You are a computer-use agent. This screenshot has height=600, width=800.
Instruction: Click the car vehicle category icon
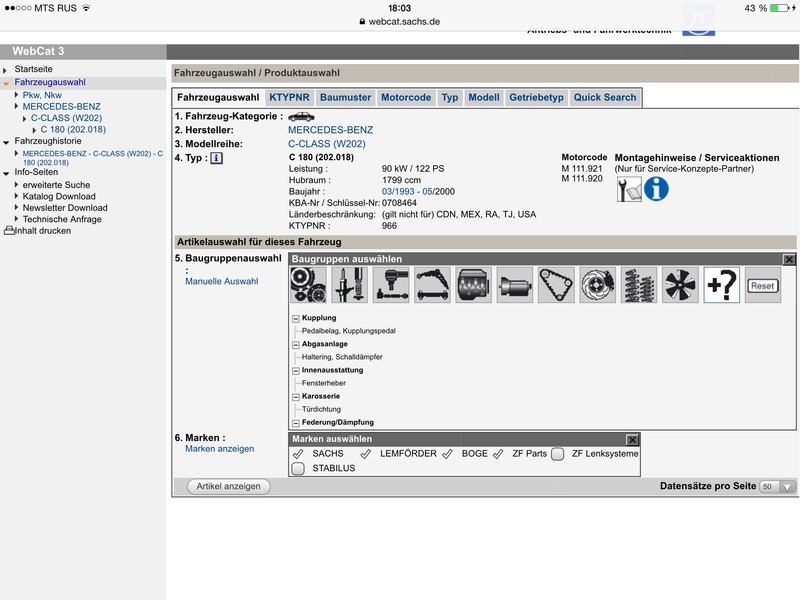[301, 116]
